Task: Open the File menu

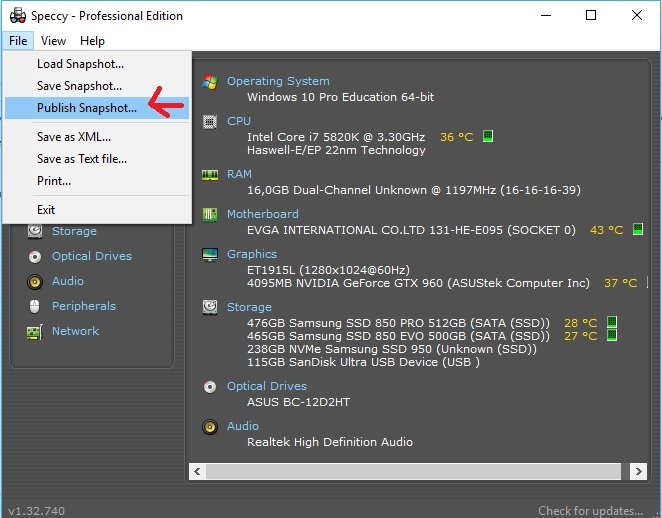Action: pos(18,41)
